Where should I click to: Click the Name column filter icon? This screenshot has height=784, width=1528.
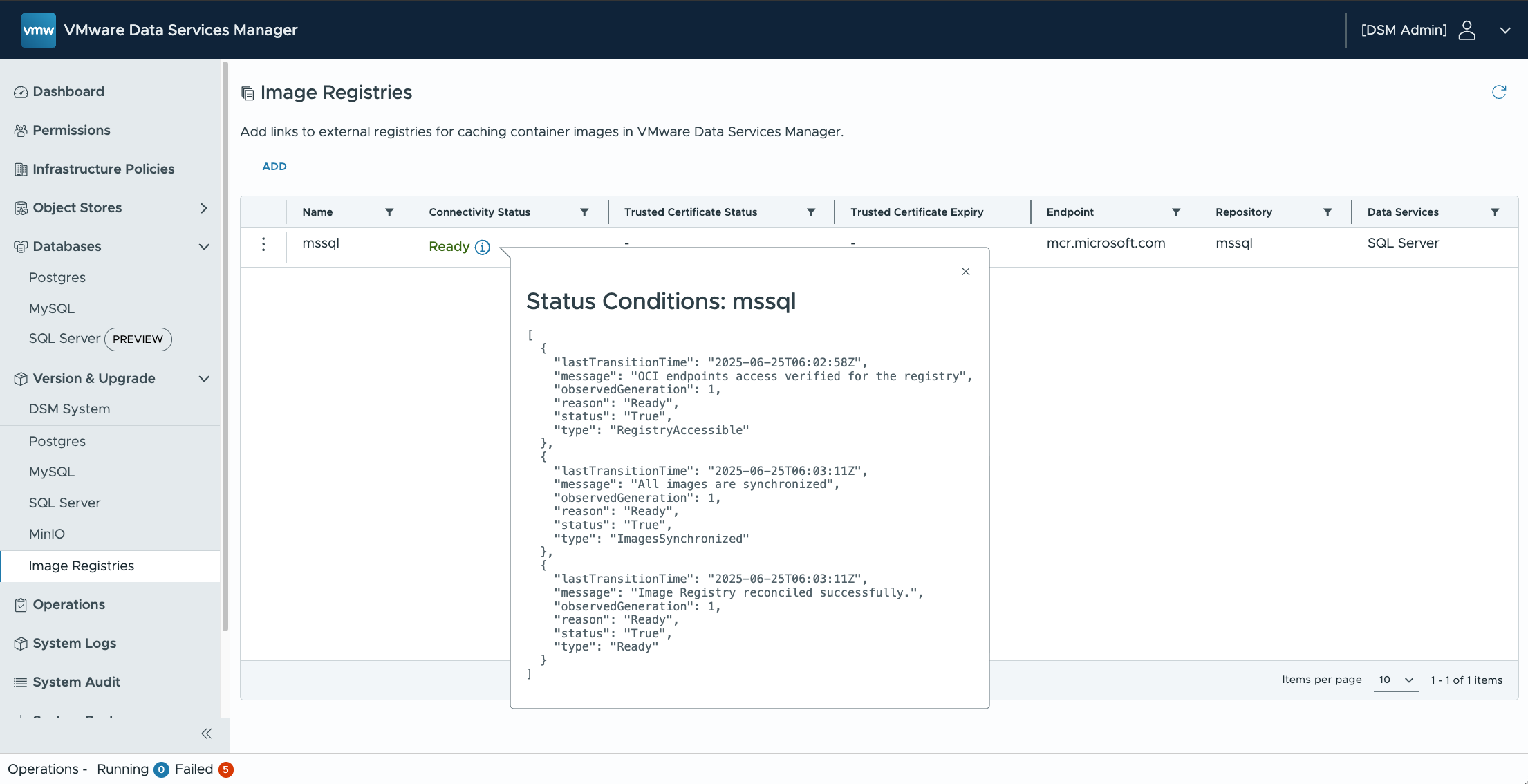pyautogui.click(x=389, y=212)
